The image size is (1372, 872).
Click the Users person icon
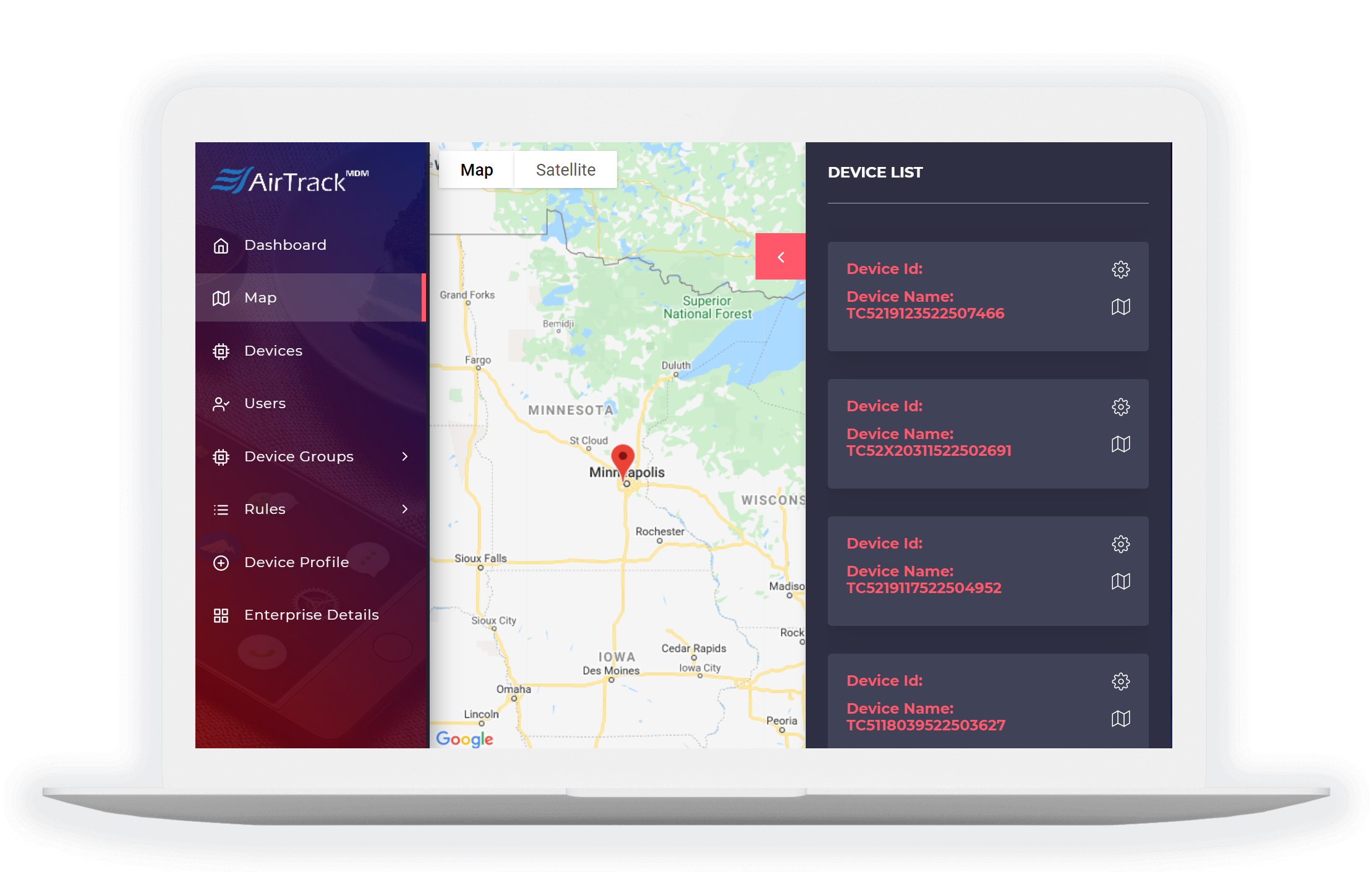click(x=221, y=404)
